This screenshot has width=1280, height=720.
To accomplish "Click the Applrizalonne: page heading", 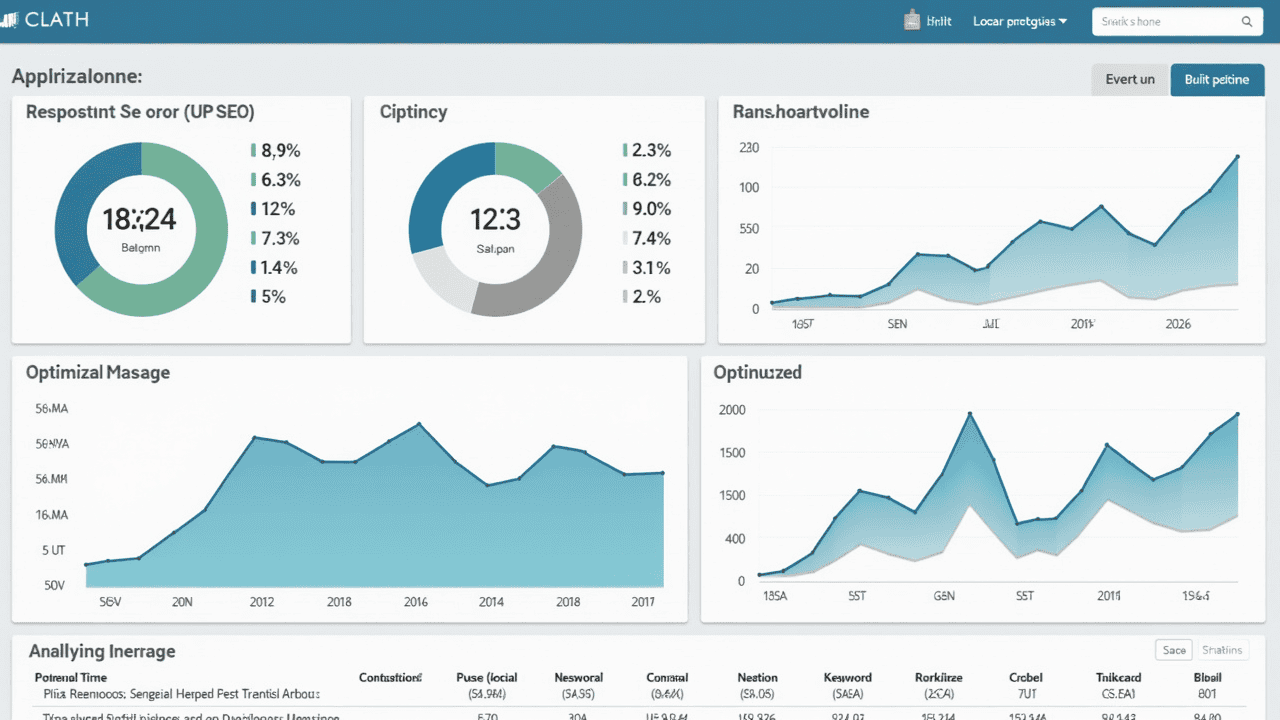I will coord(76,76).
